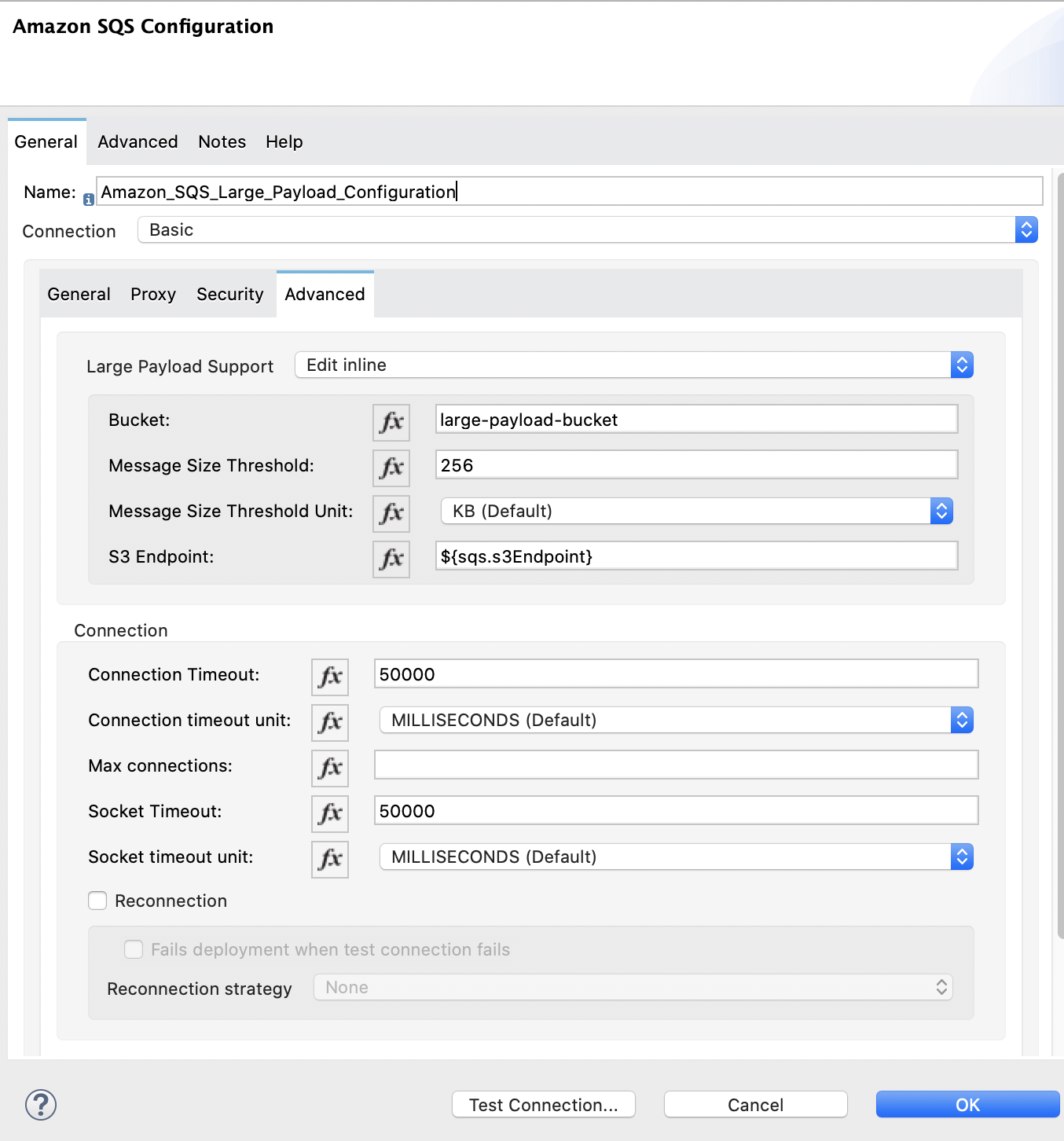Click the fx icon beside Socket Timeout
Screen dimensions: 1064x1141
(x=329, y=813)
